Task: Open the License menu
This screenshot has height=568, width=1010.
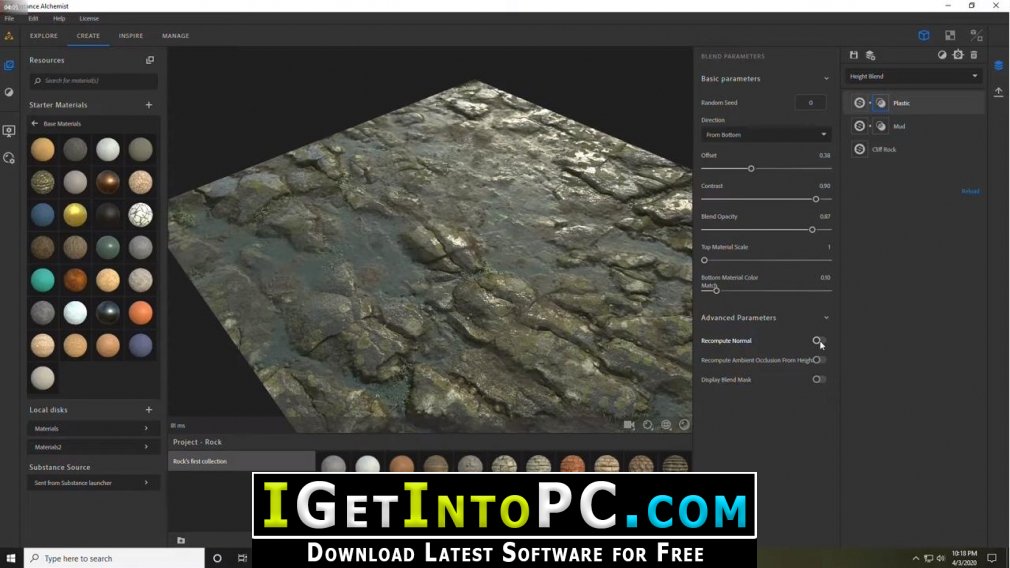Action: (x=89, y=19)
